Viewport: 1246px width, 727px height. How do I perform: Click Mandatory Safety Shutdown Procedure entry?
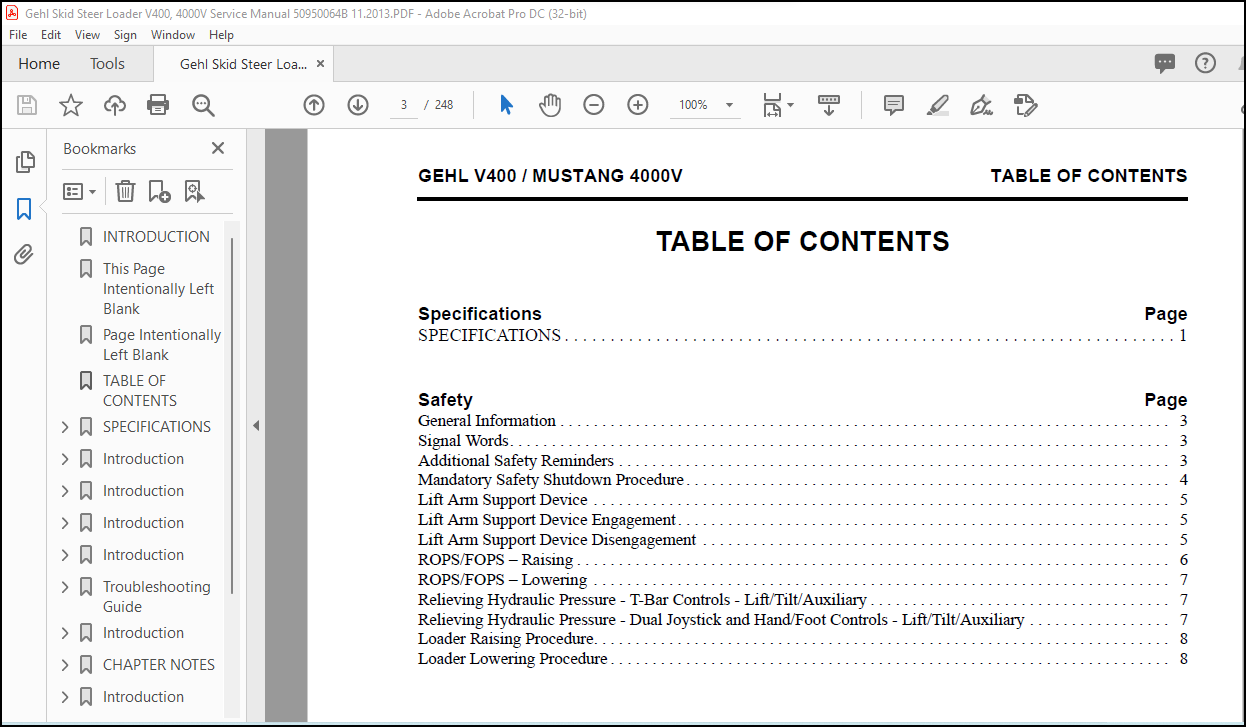click(x=802, y=480)
